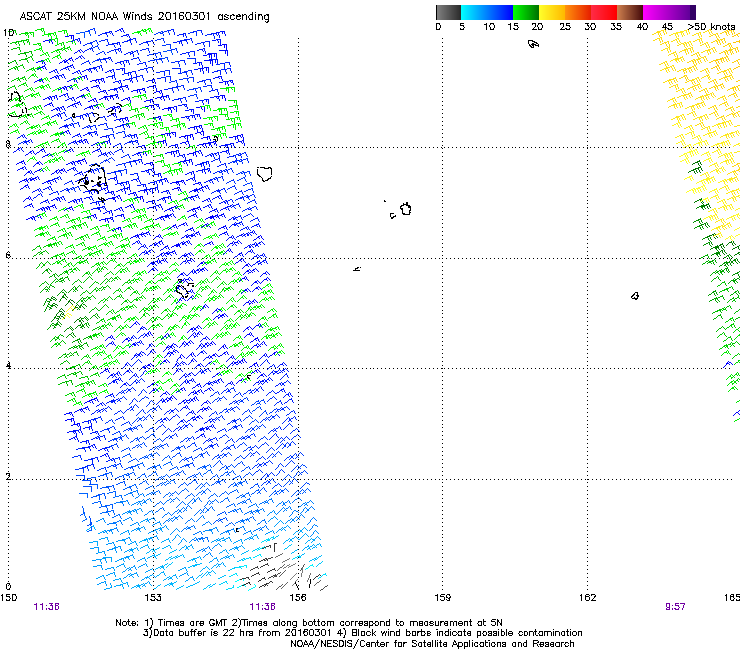This screenshot has width=740, height=650.
Task: Click the legend value '30'
Action: tap(590, 27)
